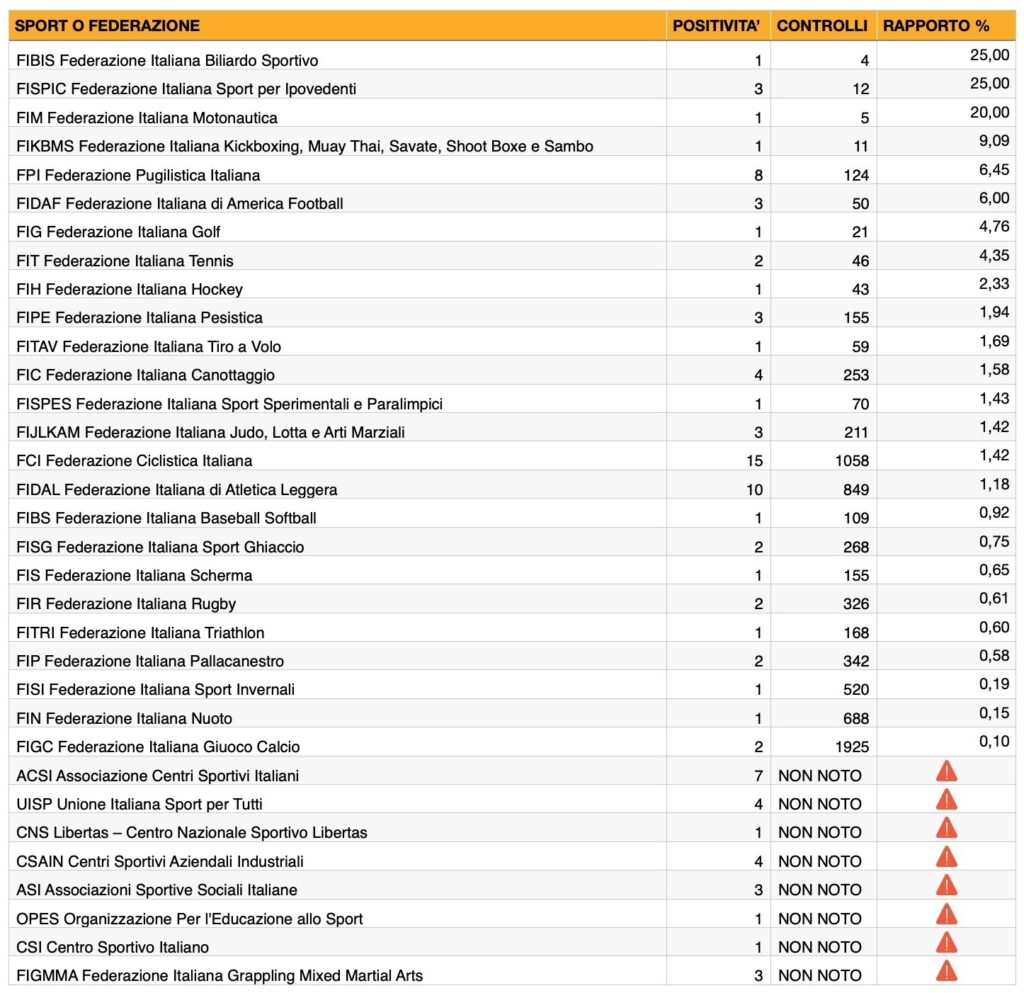Select the FIT Federazione Italiana Tennis cell
Screen dimensions: 1024x993
(125, 261)
